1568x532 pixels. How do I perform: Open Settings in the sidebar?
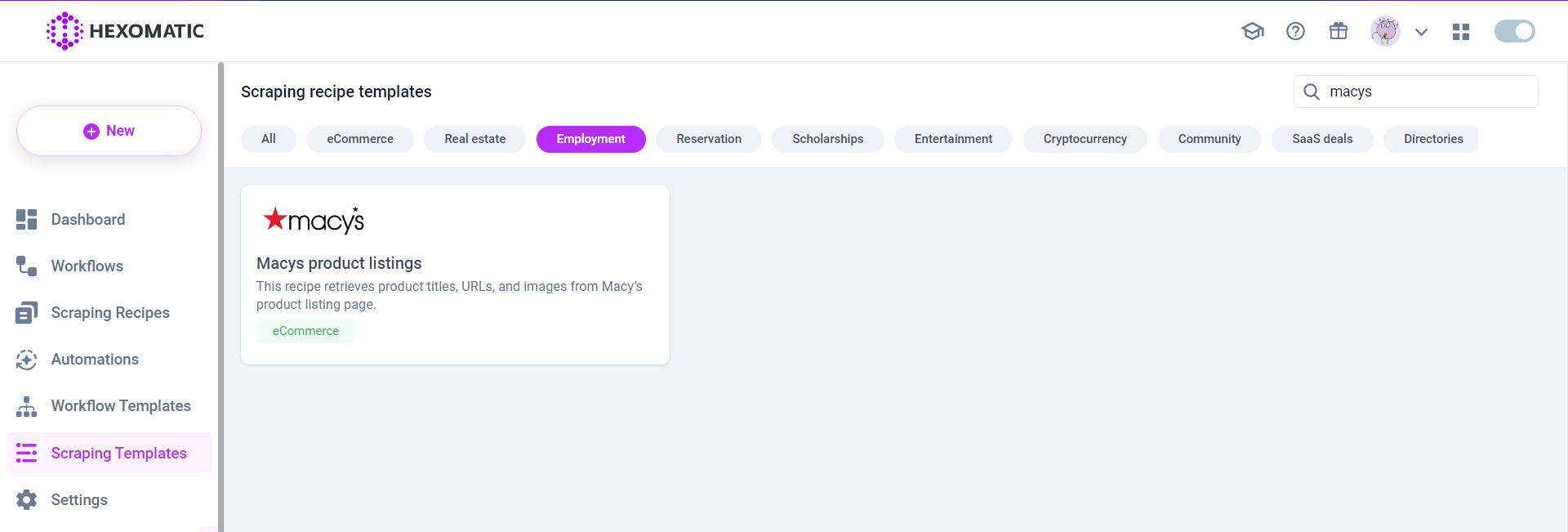click(x=78, y=499)
